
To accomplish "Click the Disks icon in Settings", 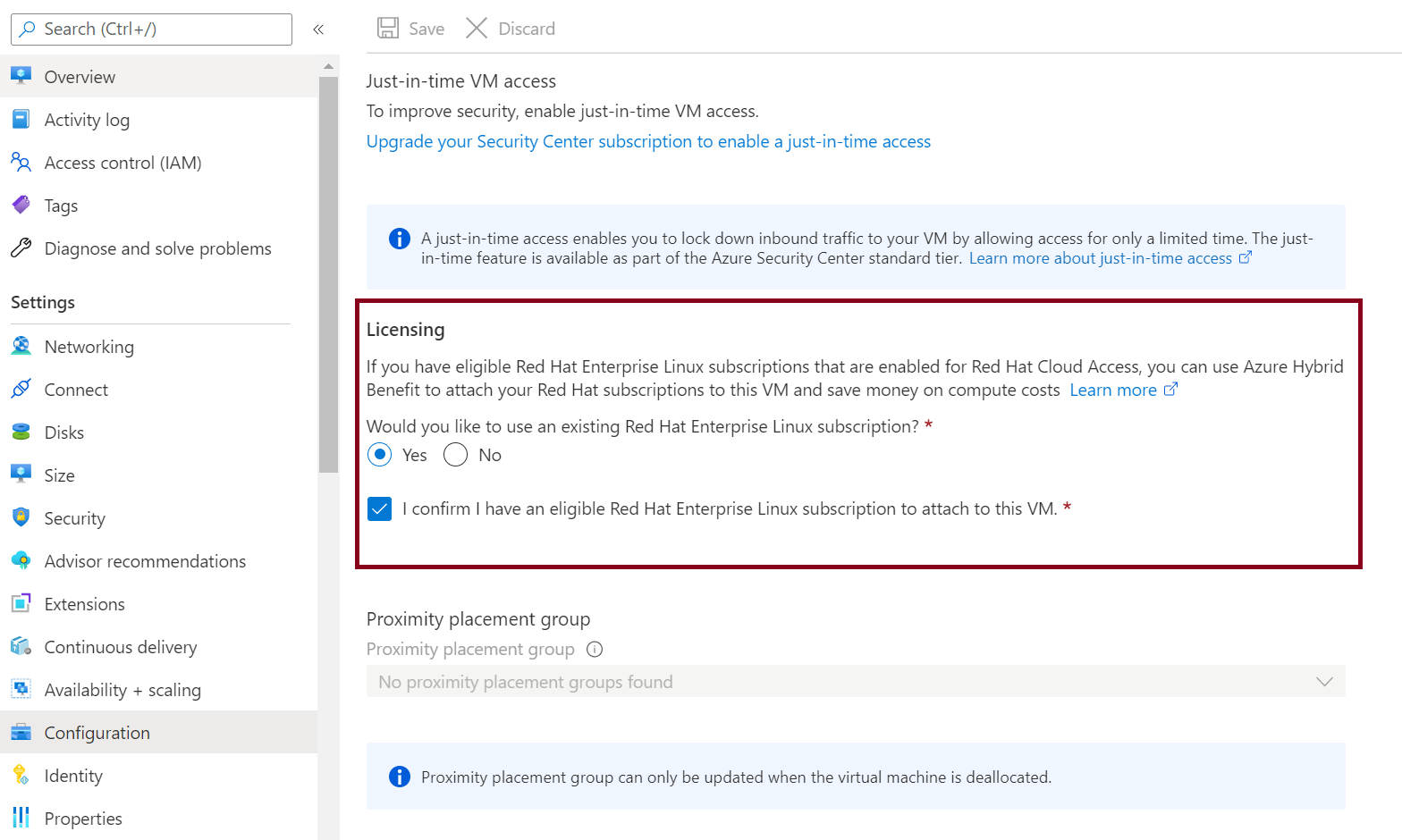I will click(21, 433).
